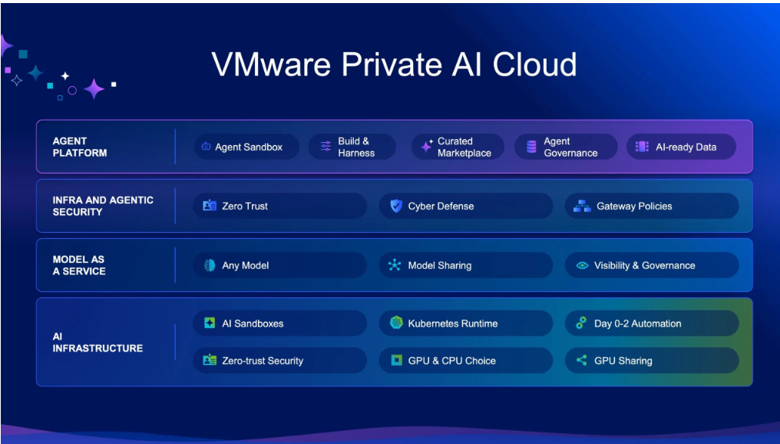The width and height of the screenshot is (780, 444).
Task: Select the Zero-trust Security label
Action: pos(263,361)
